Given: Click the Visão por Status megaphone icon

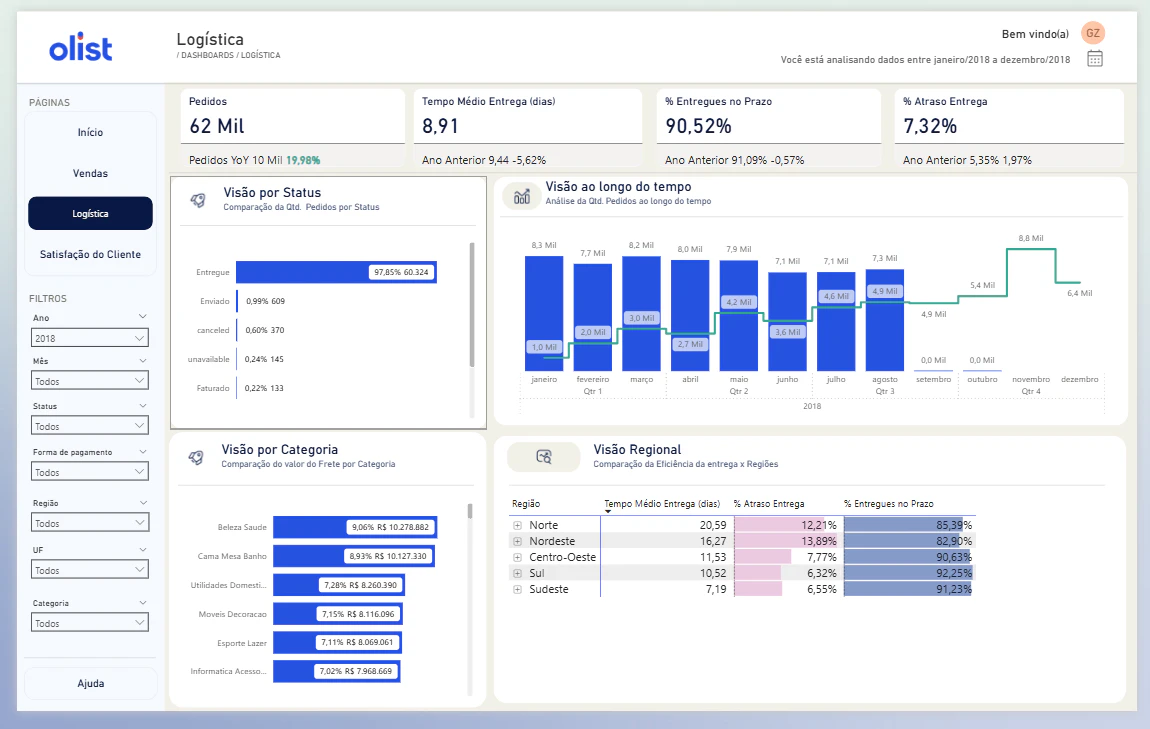Looking at the screenshot, I should click(x=198, y=199).
